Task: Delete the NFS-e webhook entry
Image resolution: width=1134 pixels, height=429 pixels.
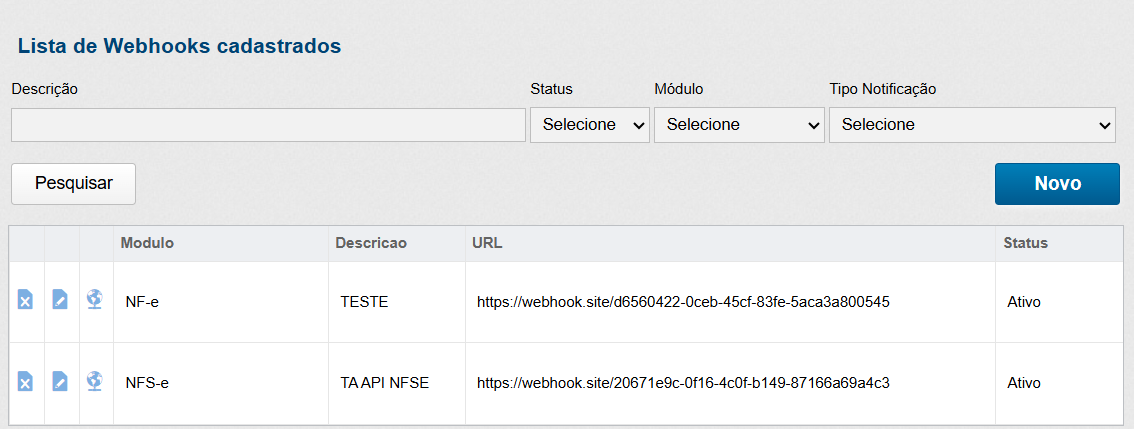Action: pos(26,381)
